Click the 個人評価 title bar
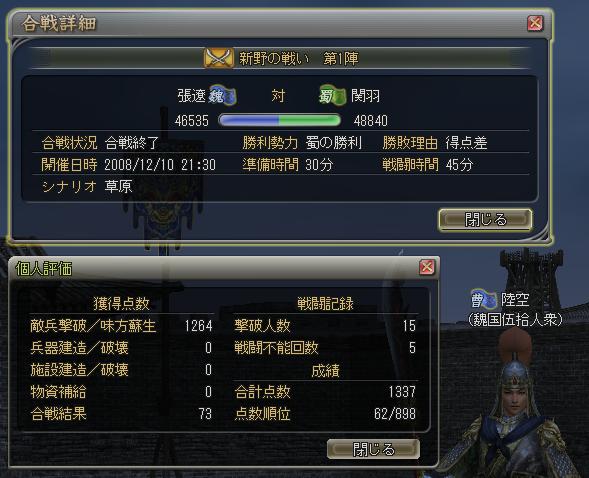 [x=224, y=268]
